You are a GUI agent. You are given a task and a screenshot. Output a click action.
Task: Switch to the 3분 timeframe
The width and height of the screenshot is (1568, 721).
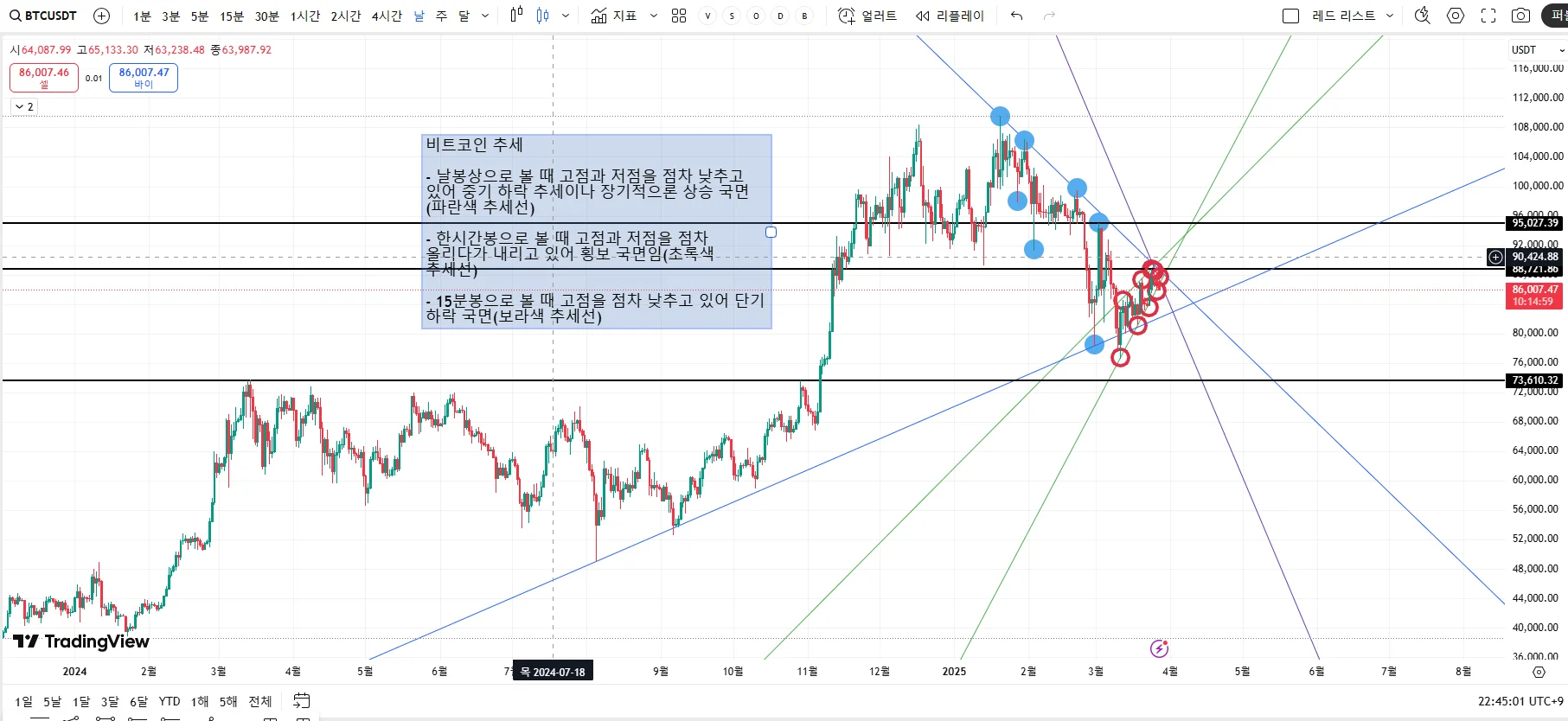click(x=170, y=16)
